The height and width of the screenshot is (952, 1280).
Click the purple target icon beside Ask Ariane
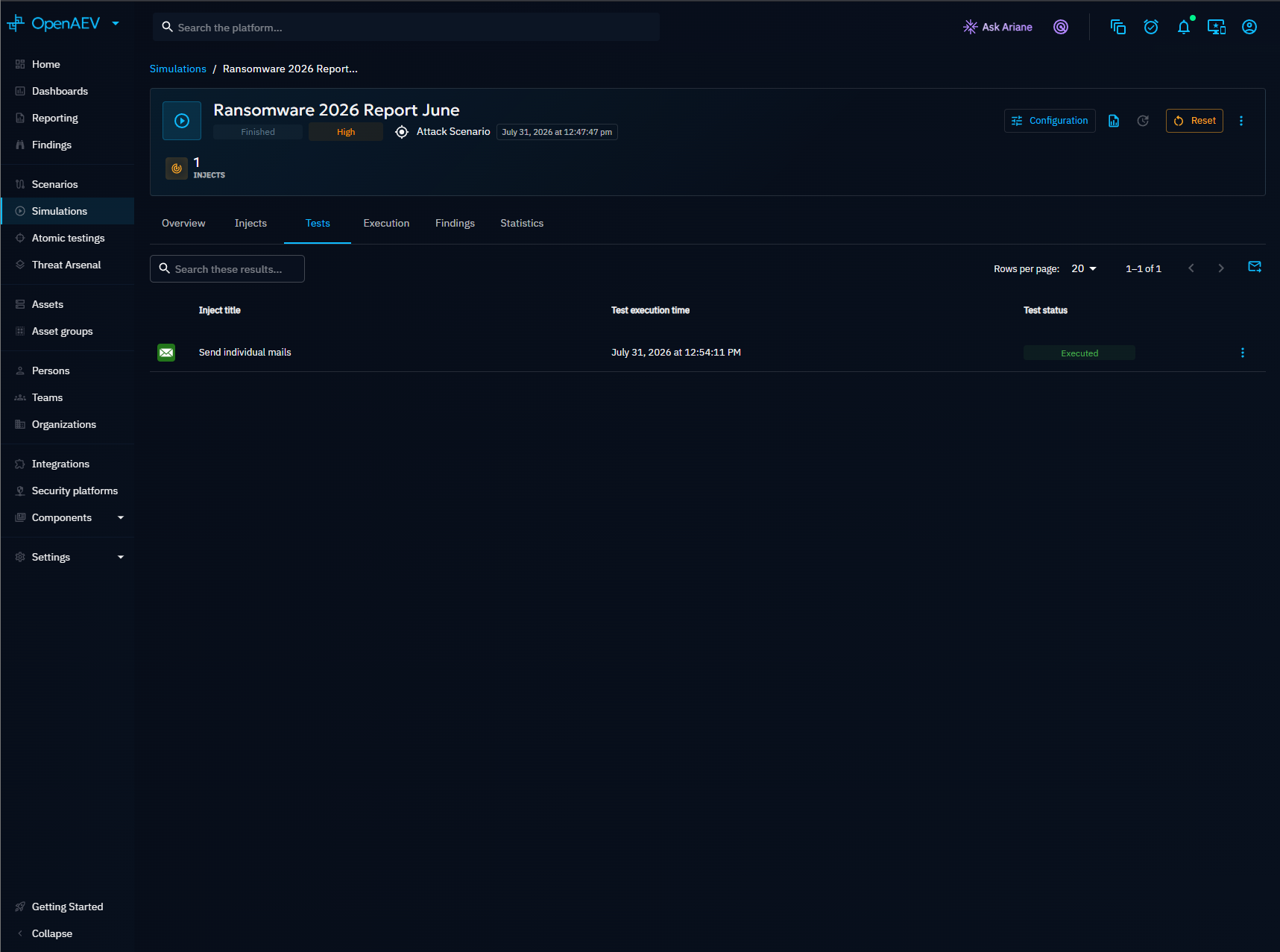[x=1061, y=27]
